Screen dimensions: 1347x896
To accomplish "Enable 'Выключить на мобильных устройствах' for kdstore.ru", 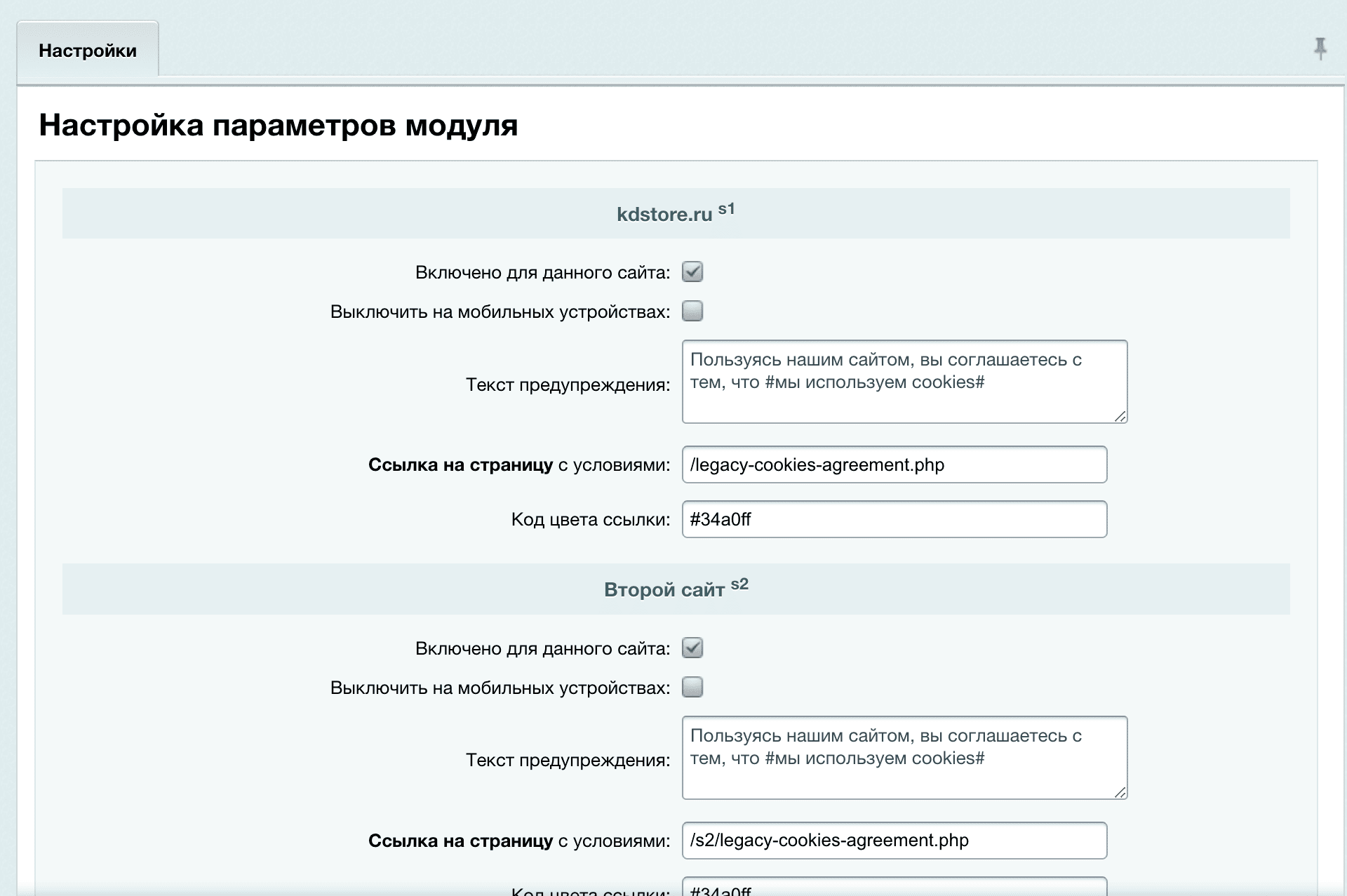I will click(692, 311).
